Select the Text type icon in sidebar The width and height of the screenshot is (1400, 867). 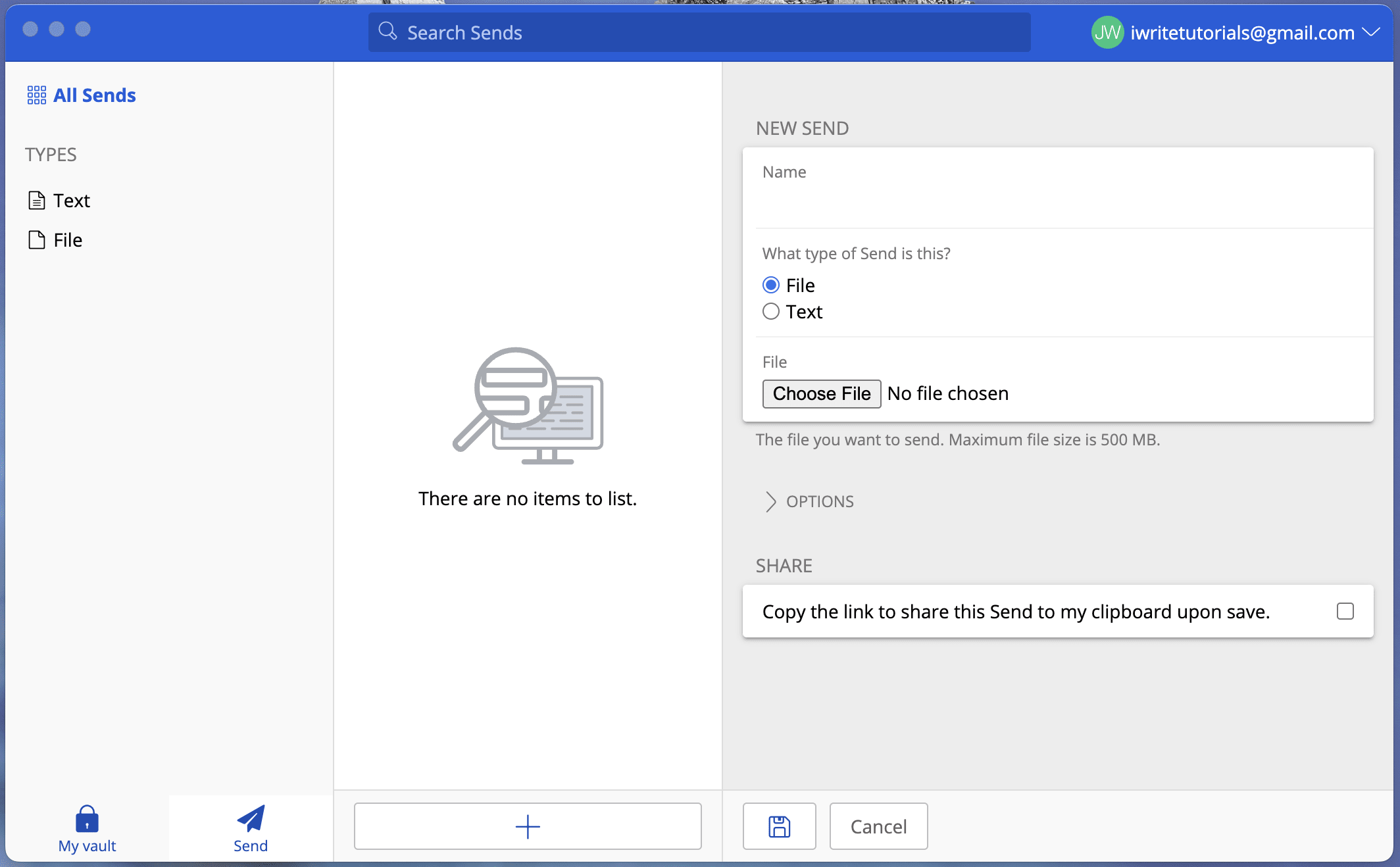(x=37, y=200)
